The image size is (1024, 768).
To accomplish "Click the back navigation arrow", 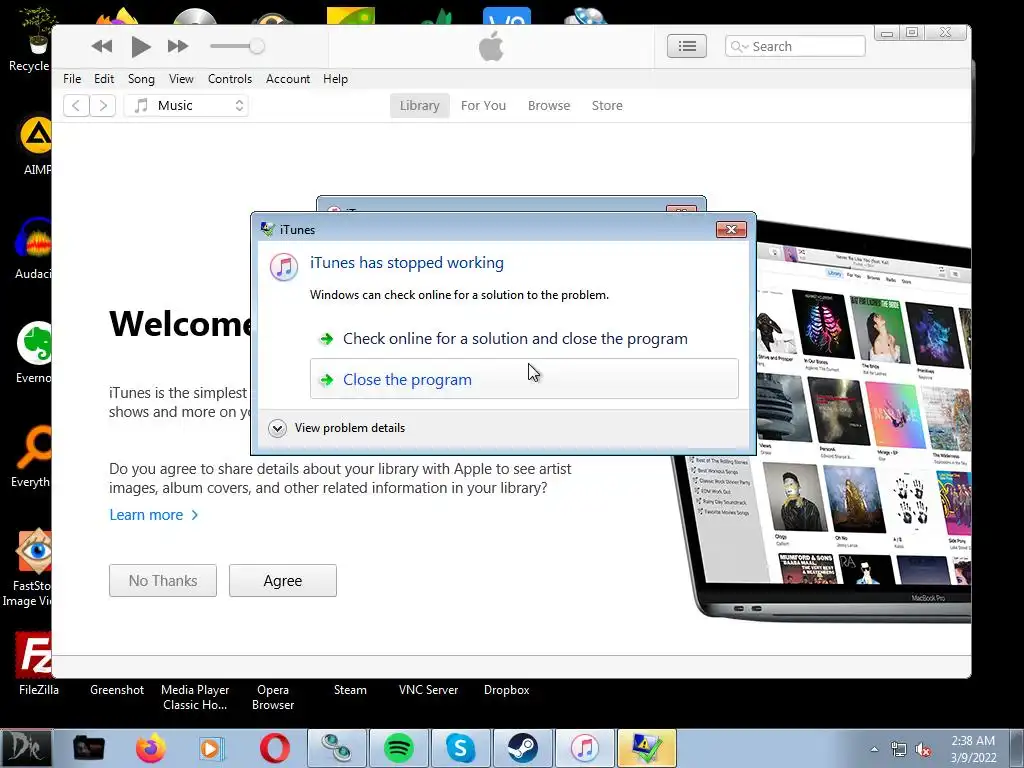I will point(76,105).
